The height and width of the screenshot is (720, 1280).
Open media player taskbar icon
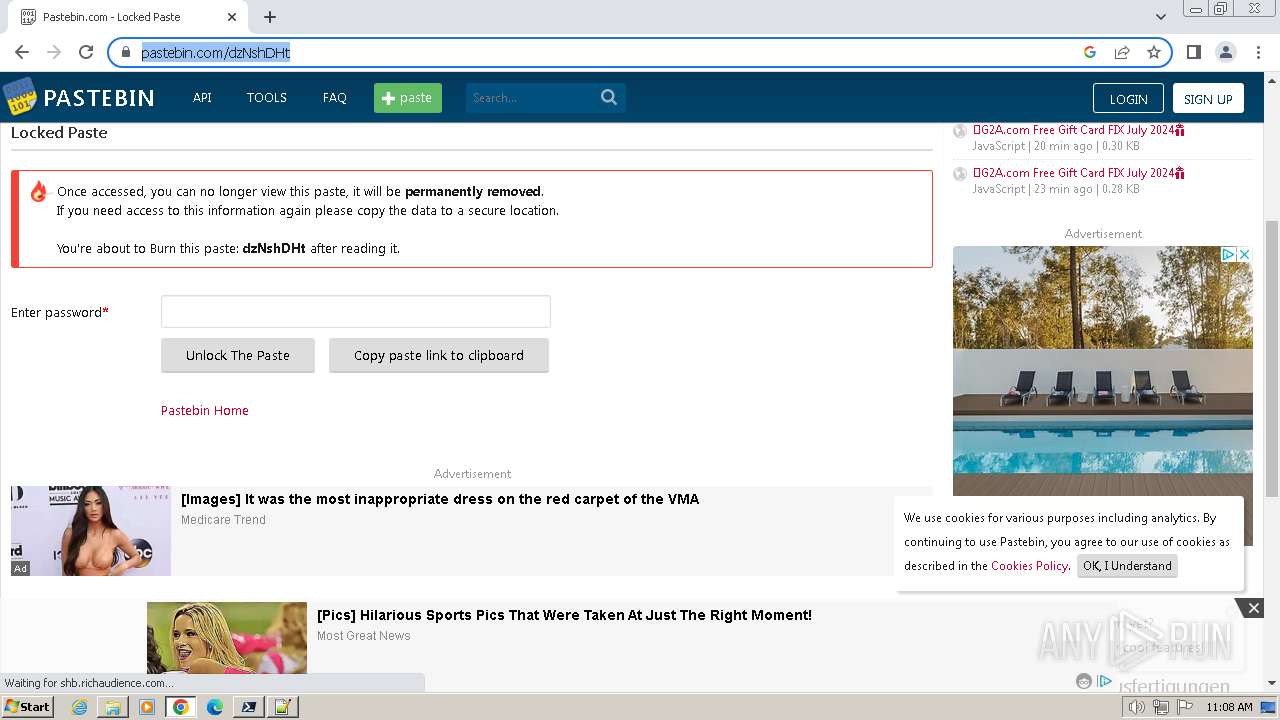(x=147, y=707)
